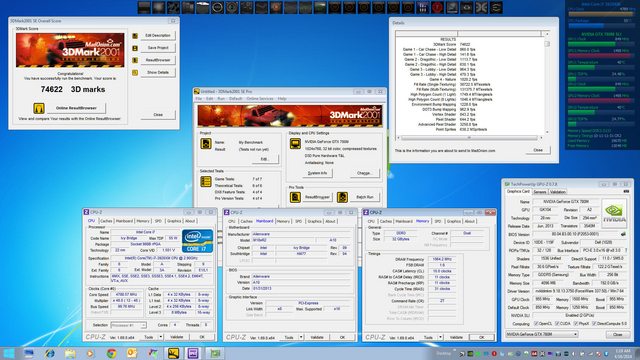Open the Tools dropdown arrow in the CPU-Z Memory window
The height and width of the screenshot is (360, 640).
[440, 337]
